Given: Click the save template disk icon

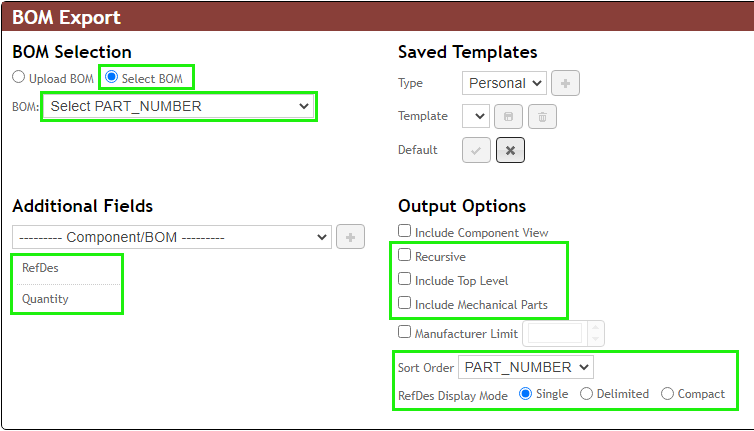Looking at the screenshot, I should (x=508, y=116).
